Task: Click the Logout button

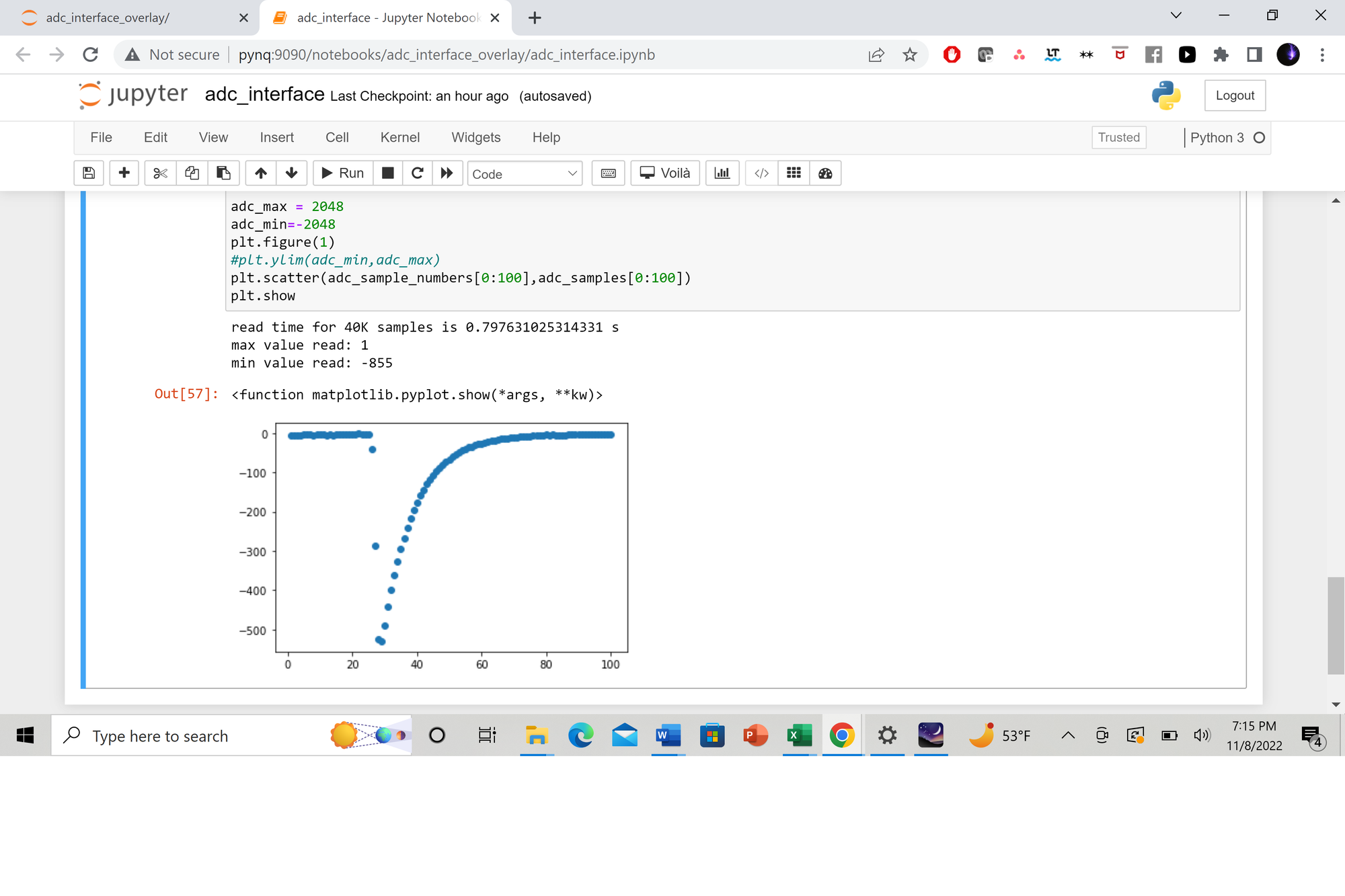Action: [1235, 95]
